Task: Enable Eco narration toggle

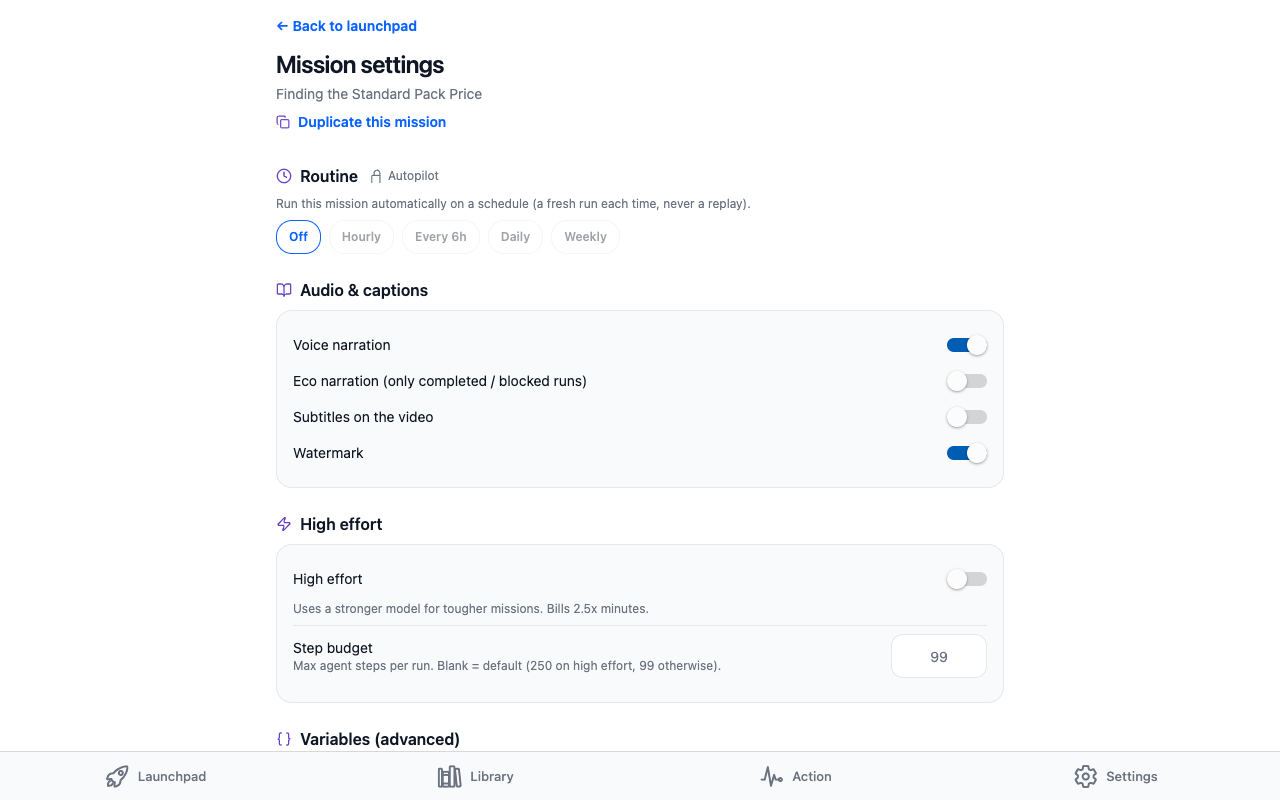Action: click(x=967, y=381)
